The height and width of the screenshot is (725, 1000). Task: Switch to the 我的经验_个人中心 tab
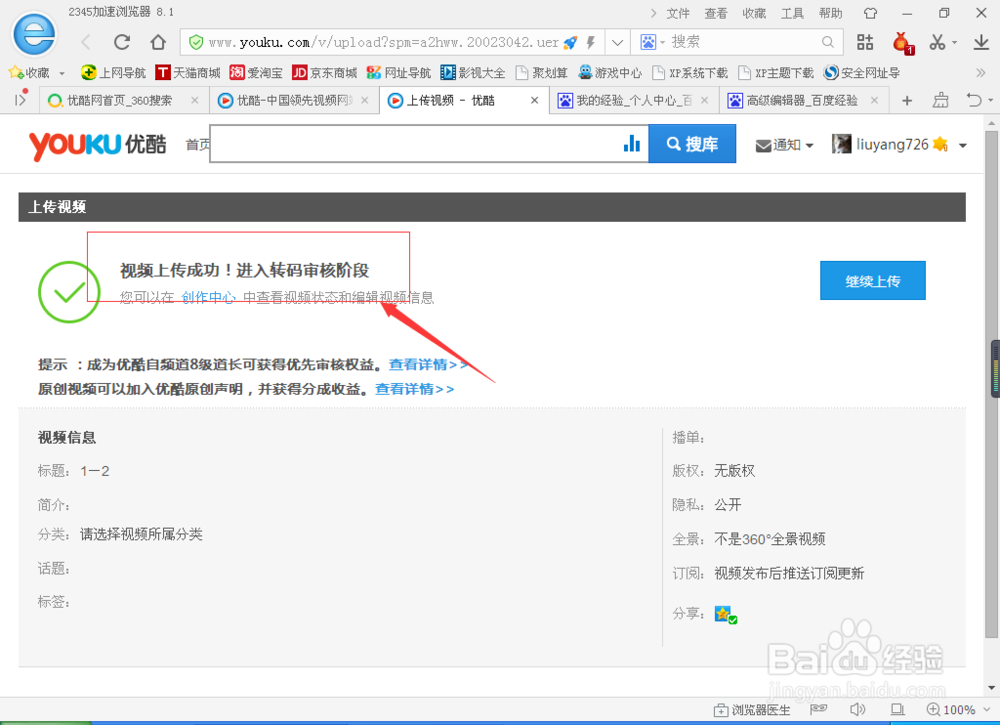(x=634, y=101)
